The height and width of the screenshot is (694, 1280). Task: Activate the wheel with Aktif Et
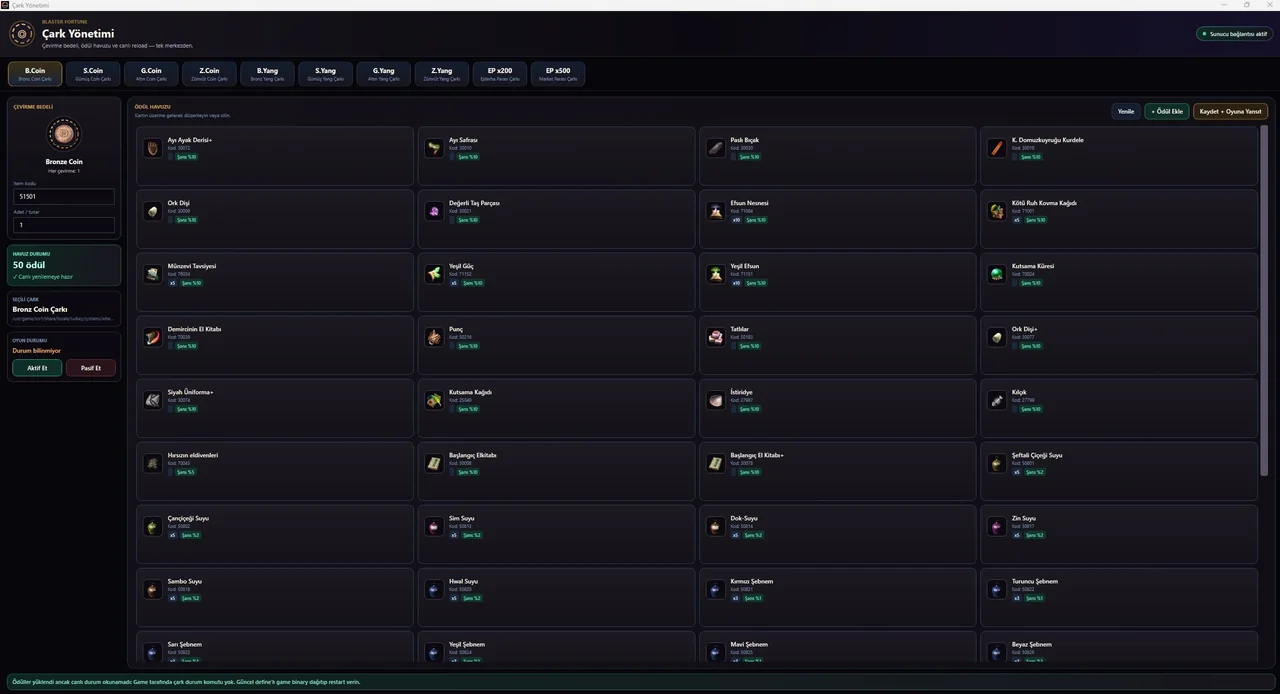(x=37, y=368)
